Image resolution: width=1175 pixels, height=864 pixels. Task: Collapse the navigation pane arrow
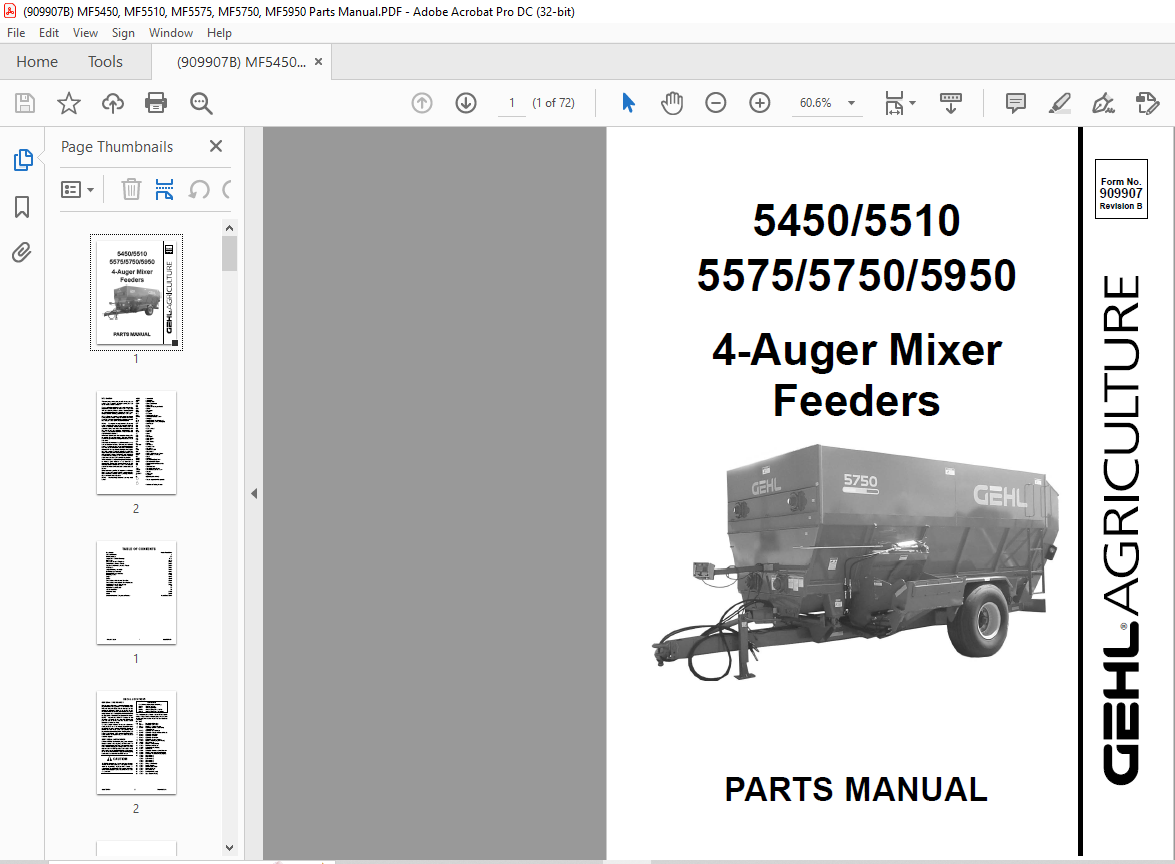254,493
